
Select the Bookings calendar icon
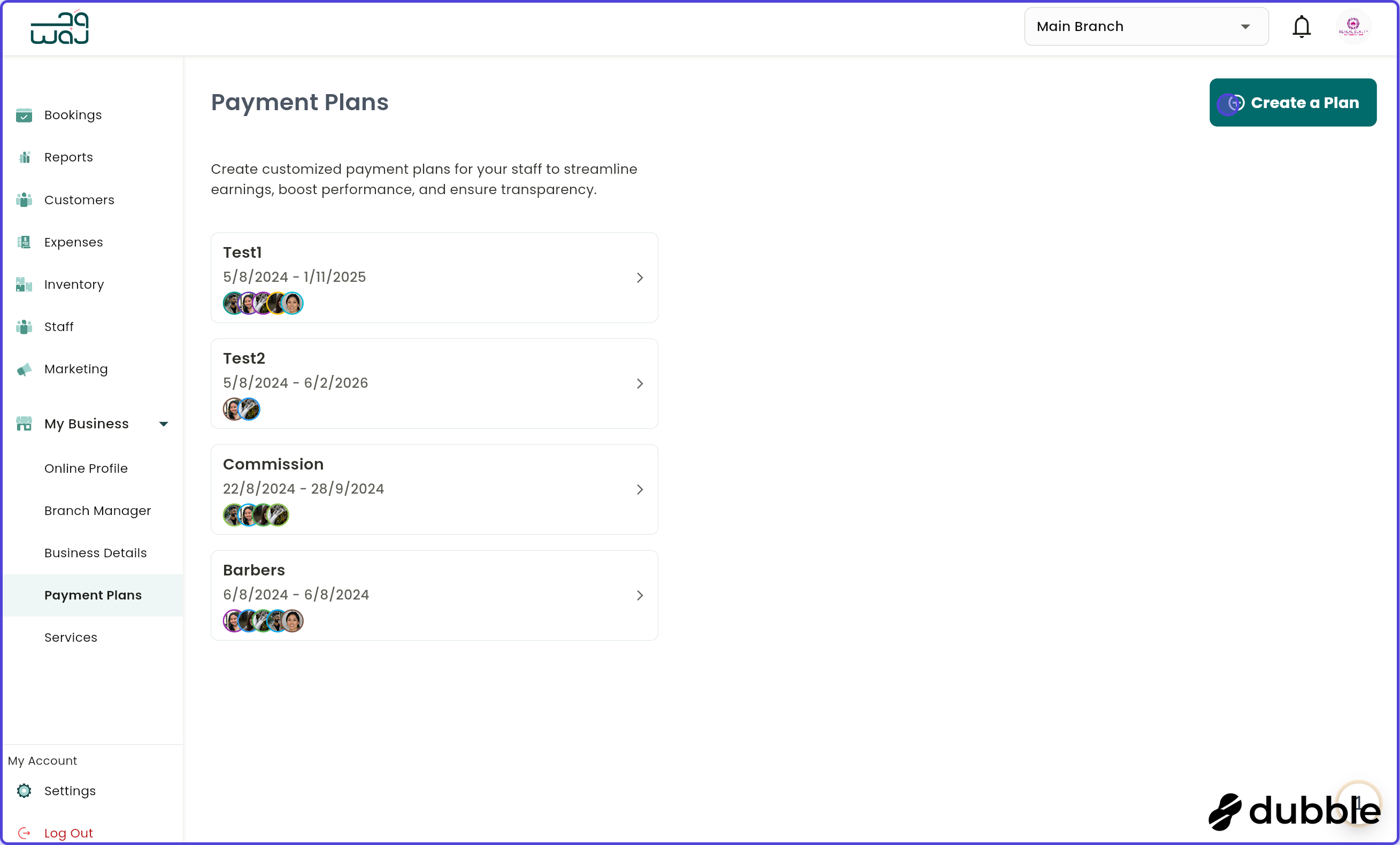coord(24,115)
